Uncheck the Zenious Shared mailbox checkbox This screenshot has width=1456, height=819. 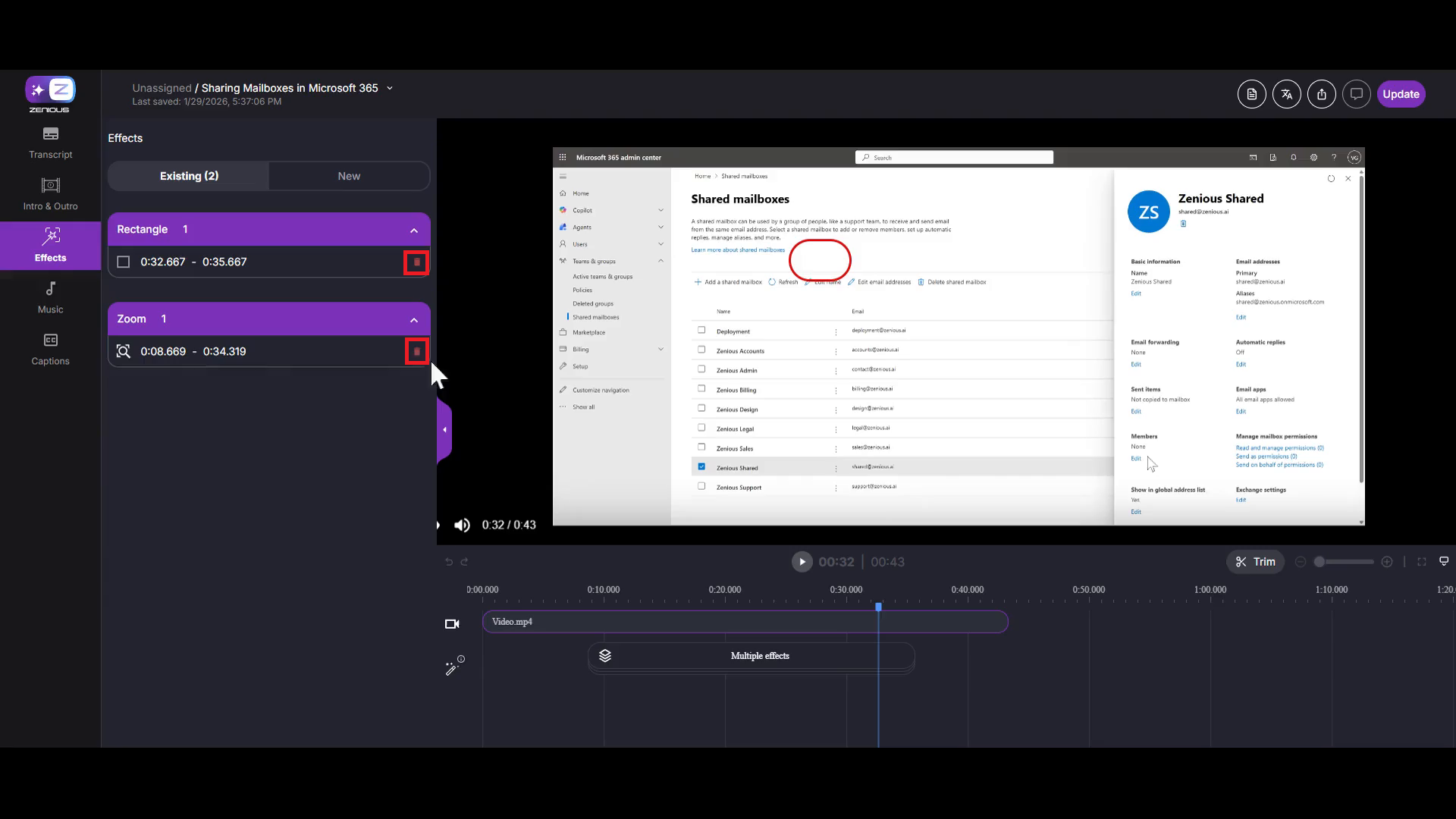[701, 466]
